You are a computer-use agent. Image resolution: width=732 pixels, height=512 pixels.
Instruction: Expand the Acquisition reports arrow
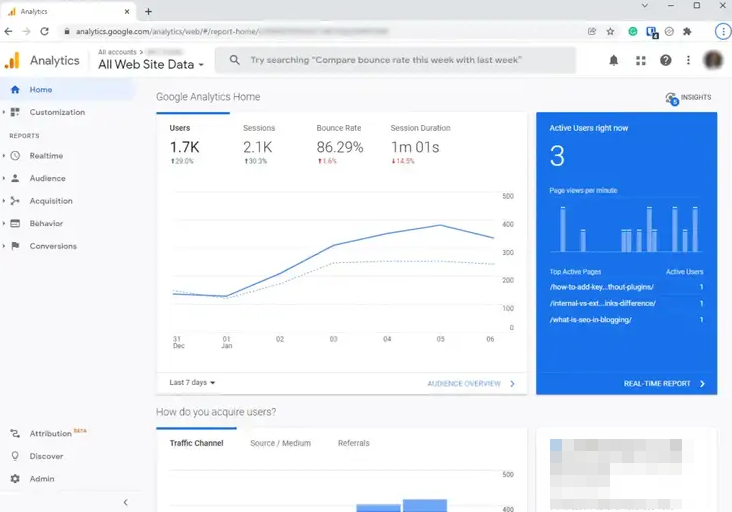pos(4,201)
